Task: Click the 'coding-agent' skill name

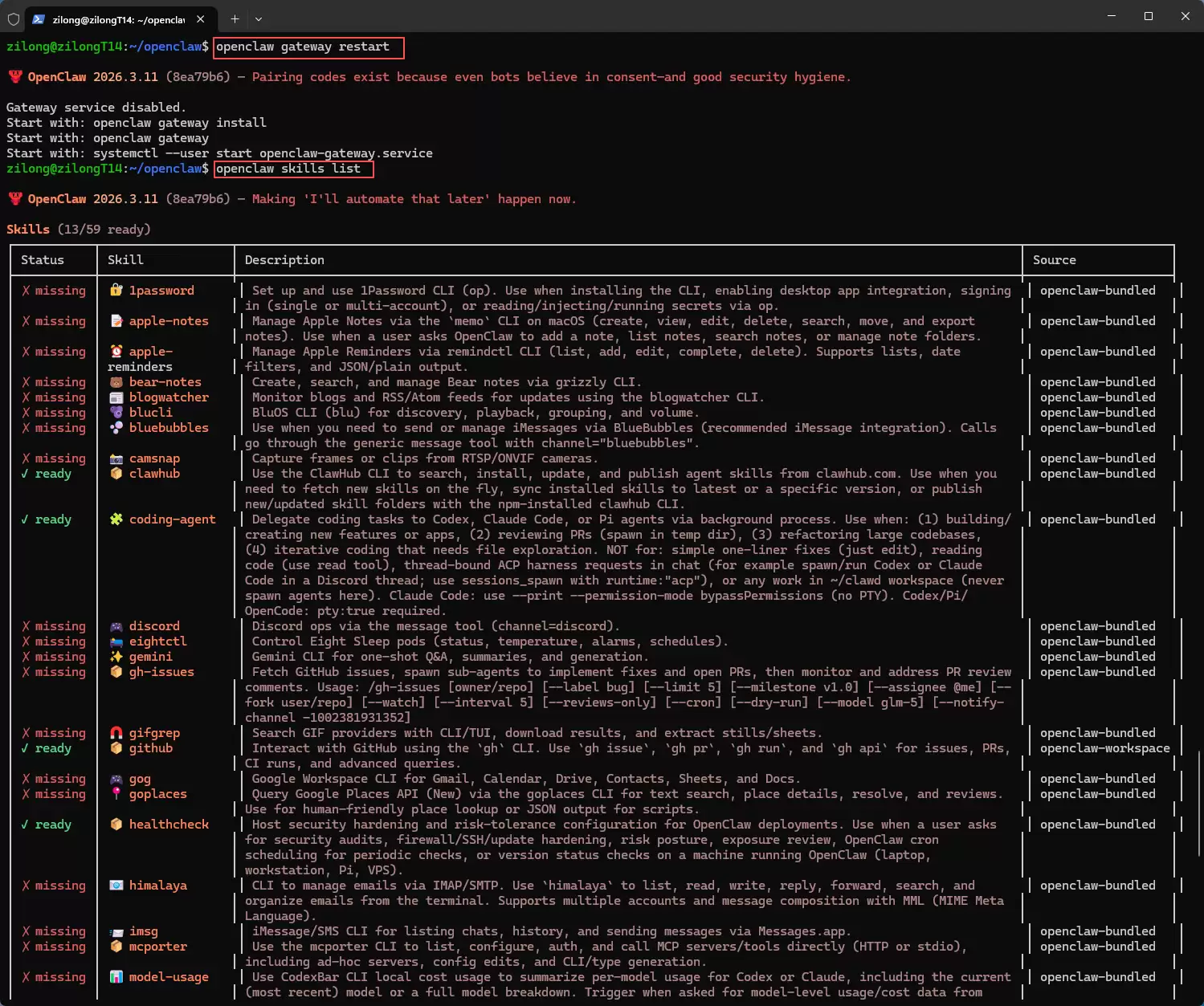Action: (173, 519)
